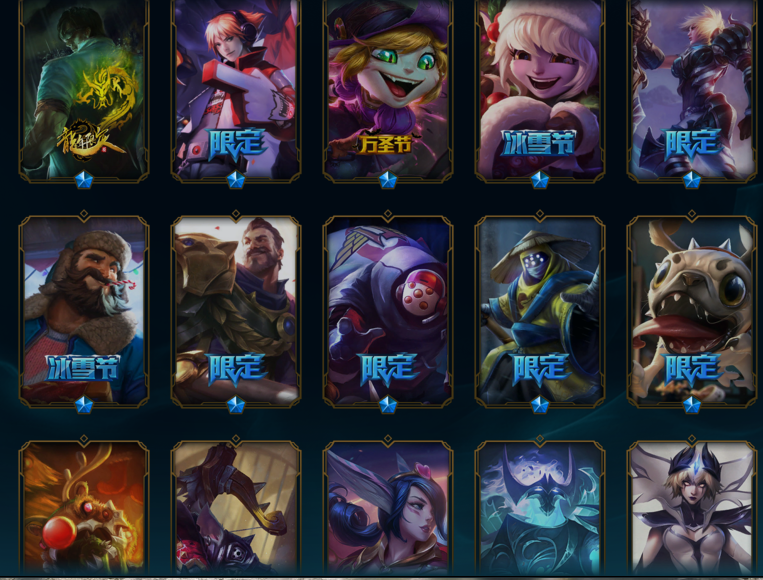Select the crossbow rat skin card
Viewport: 763px width, 580px height.
click(236, 508)
